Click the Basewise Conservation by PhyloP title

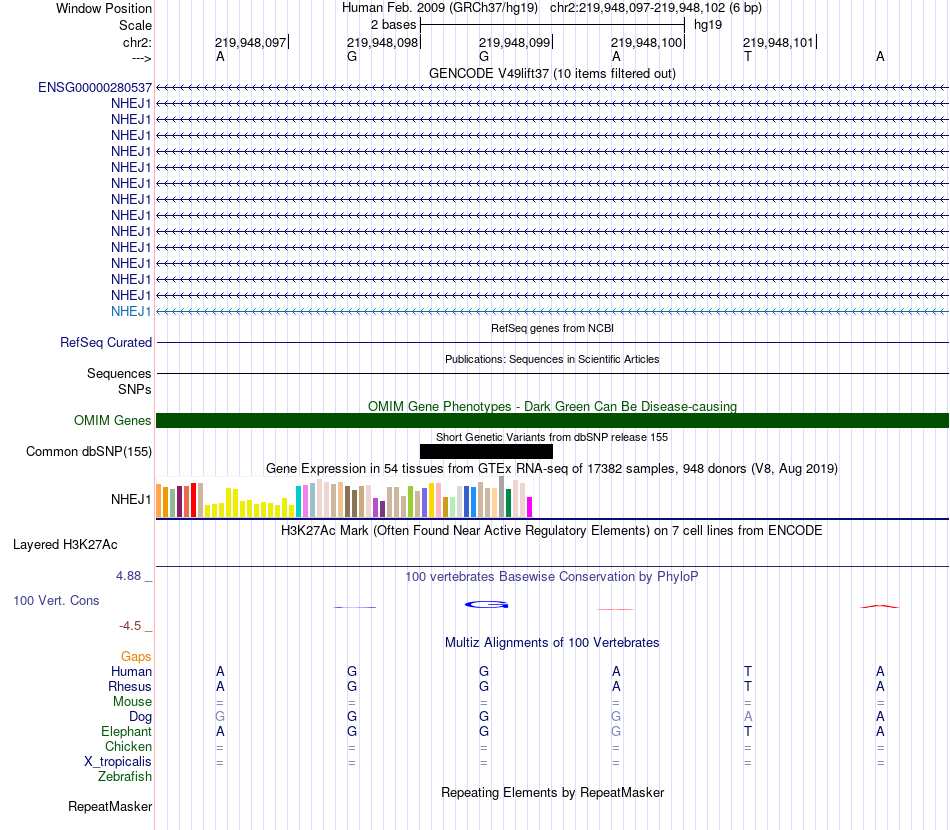[552, 577]
